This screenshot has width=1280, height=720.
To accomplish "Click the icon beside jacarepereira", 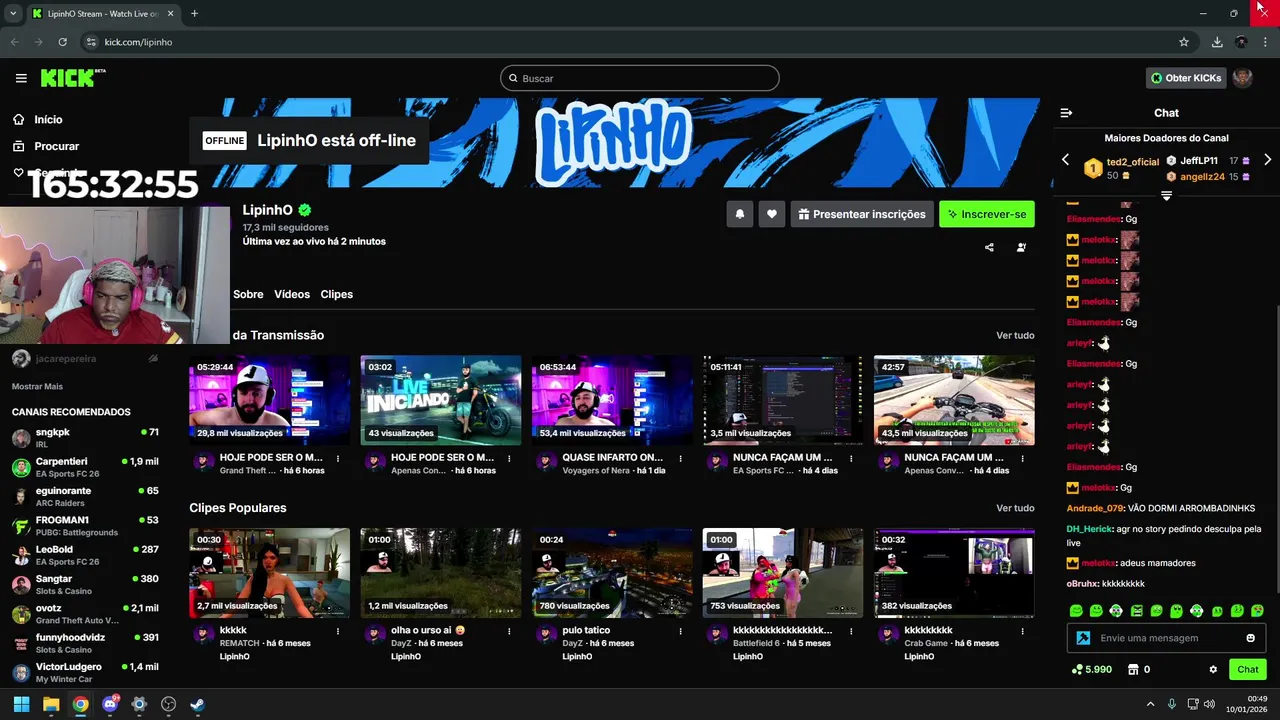I will pyautogui.click(x=153, y=358).
